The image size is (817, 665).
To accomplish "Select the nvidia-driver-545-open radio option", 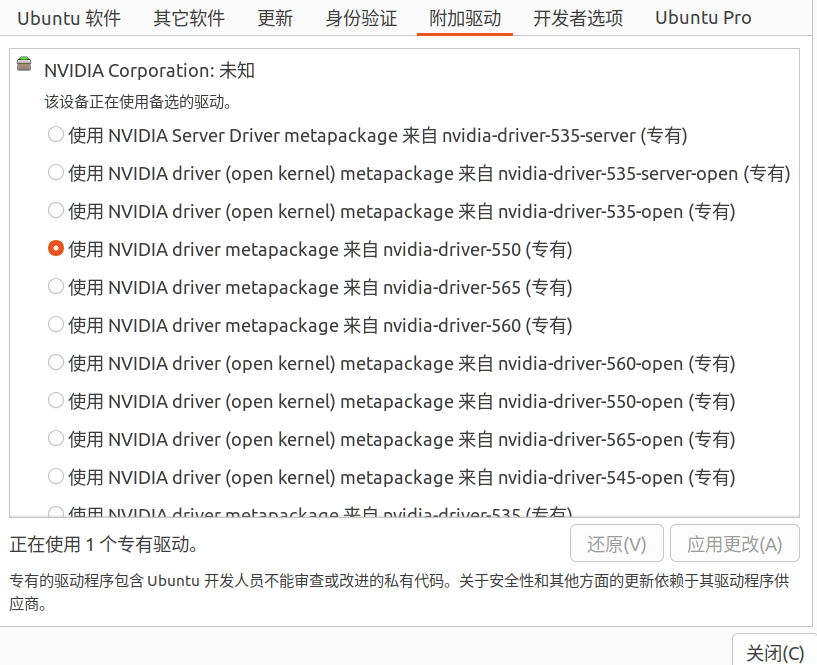I will (56, 477).
